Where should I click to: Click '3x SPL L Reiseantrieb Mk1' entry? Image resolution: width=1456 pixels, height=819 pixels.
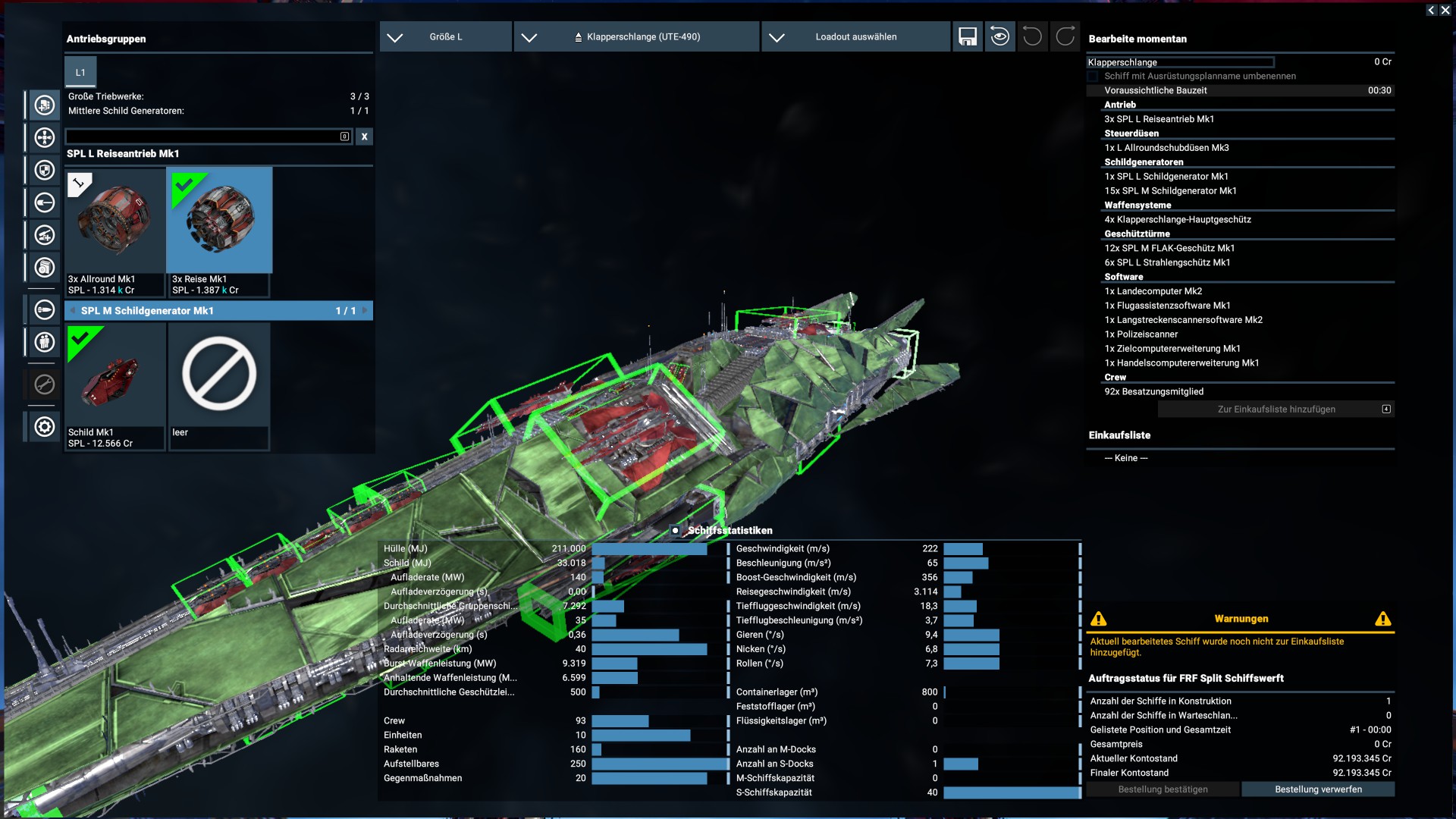(1159, 119)
